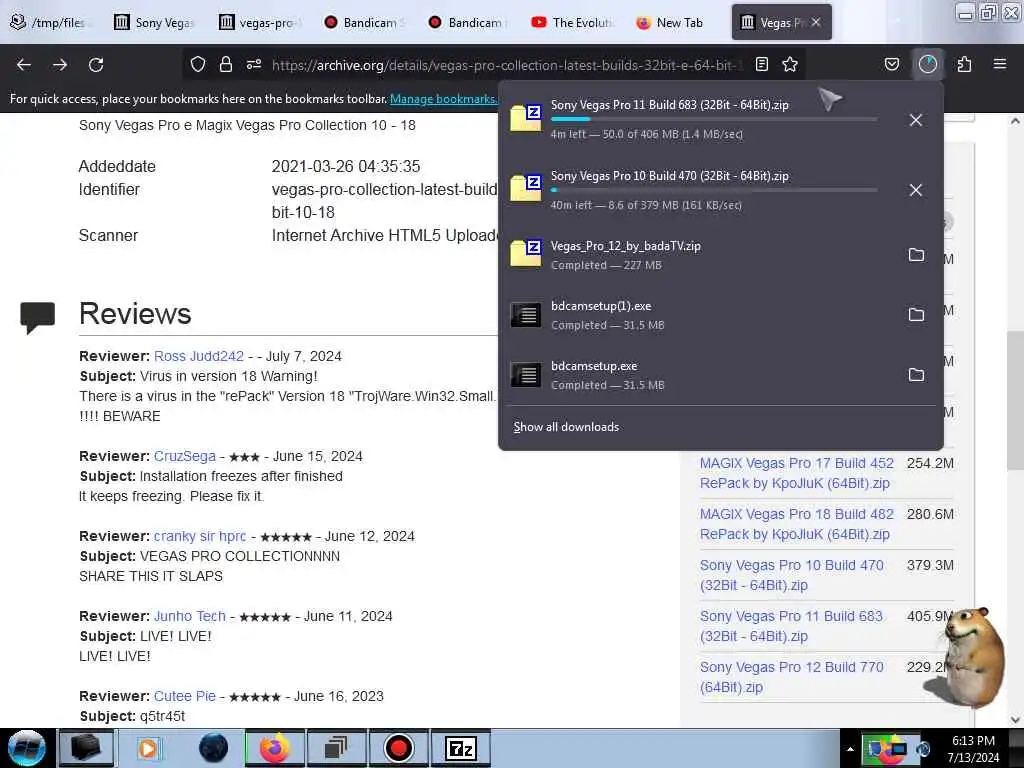The width and height of the screenshot is (1024, 768).
Task: Show hidden system tray icons arrow
Action: click(x=850, y=749)
